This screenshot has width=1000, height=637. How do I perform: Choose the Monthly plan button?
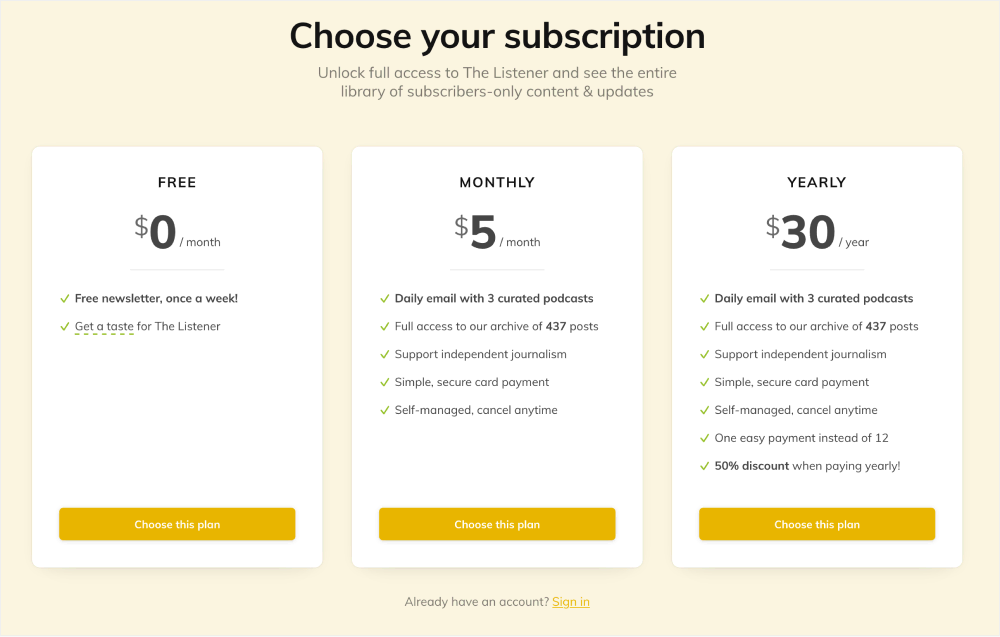point(497,523)
